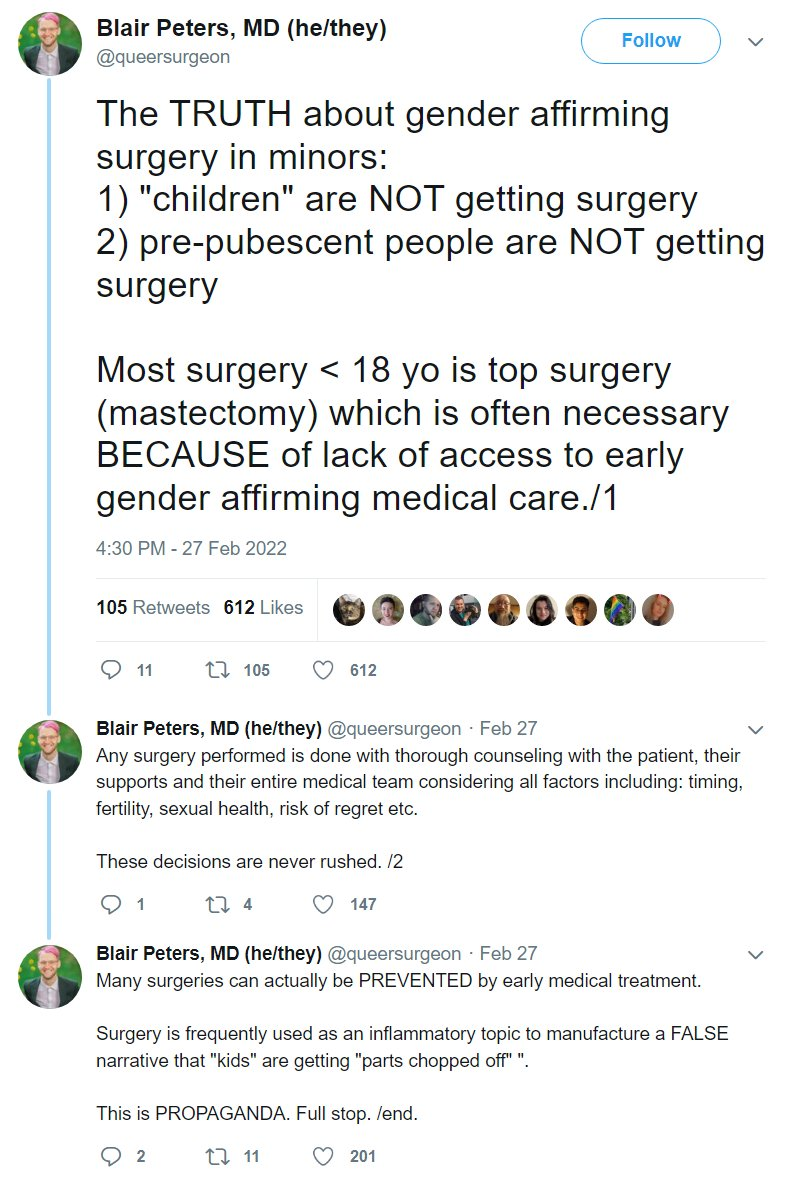Viewport: 793px width, 1181px height.
Task: Like the tweet with 147 likes
Action: [x=323, y=904]
